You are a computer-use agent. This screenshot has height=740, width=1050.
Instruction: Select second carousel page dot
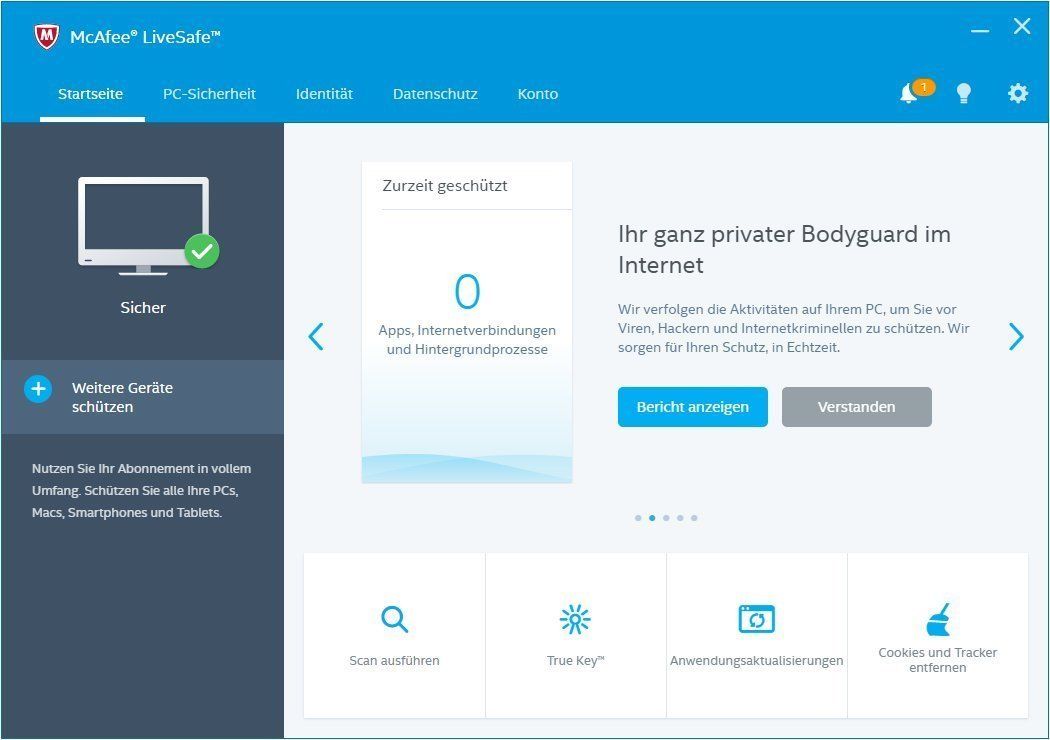click(652, 518)
